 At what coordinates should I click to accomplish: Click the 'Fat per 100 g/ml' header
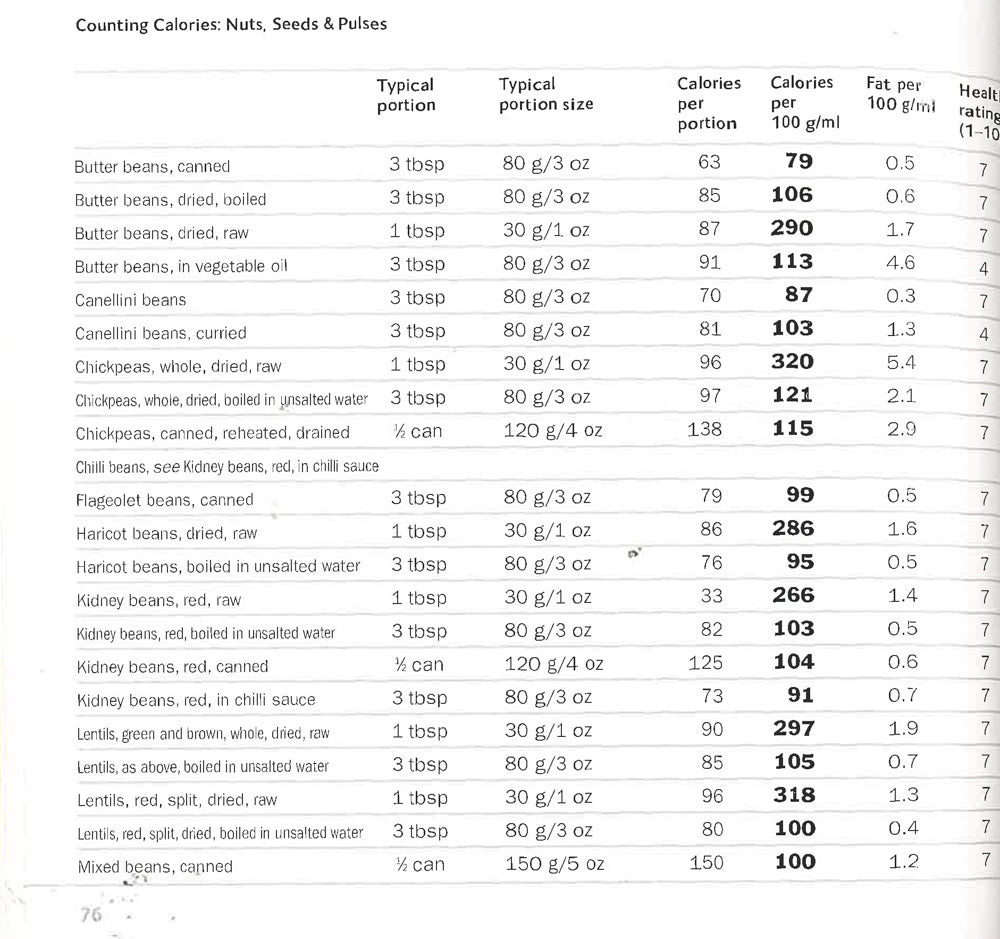[899, 95]
